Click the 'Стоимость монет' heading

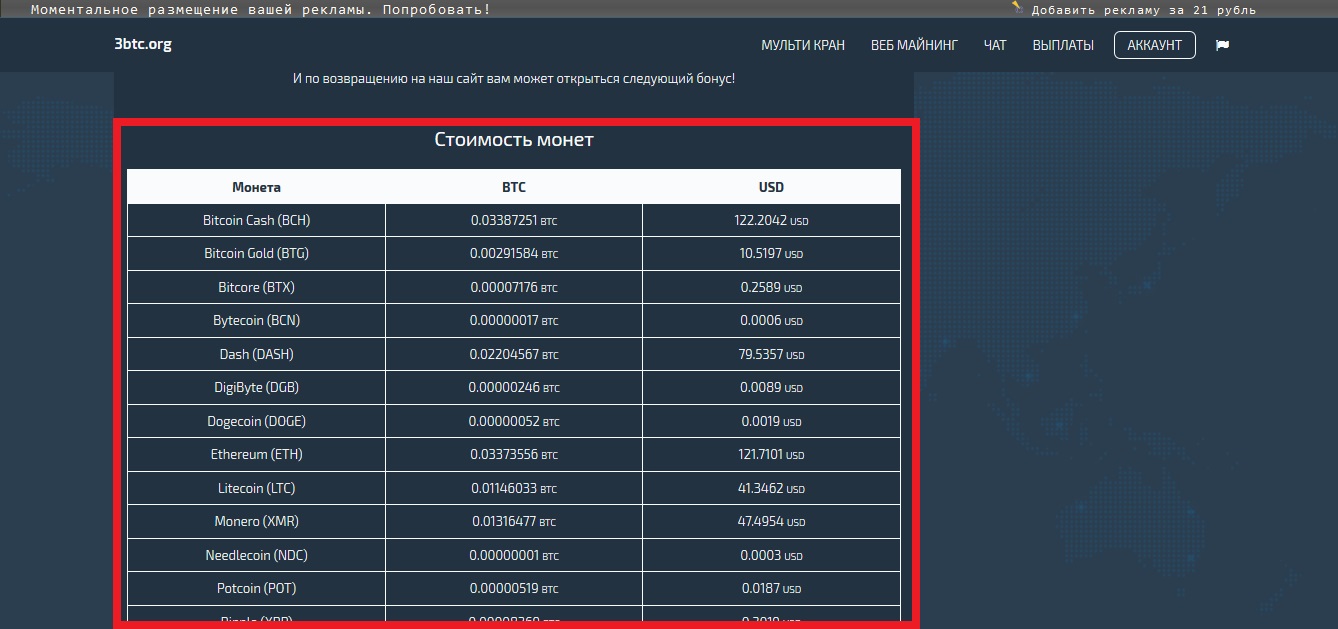[514, 140]
